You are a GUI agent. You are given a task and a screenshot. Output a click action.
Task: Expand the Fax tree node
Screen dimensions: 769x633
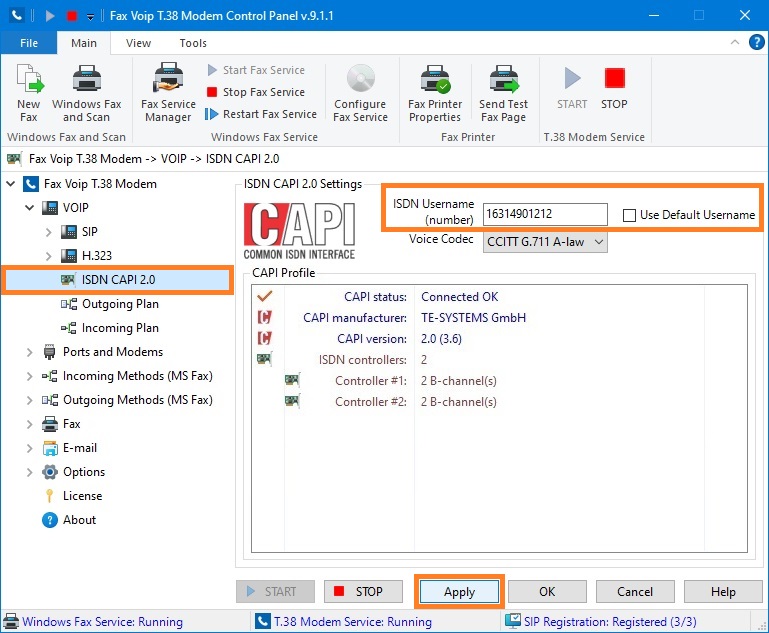click(29, 424)
